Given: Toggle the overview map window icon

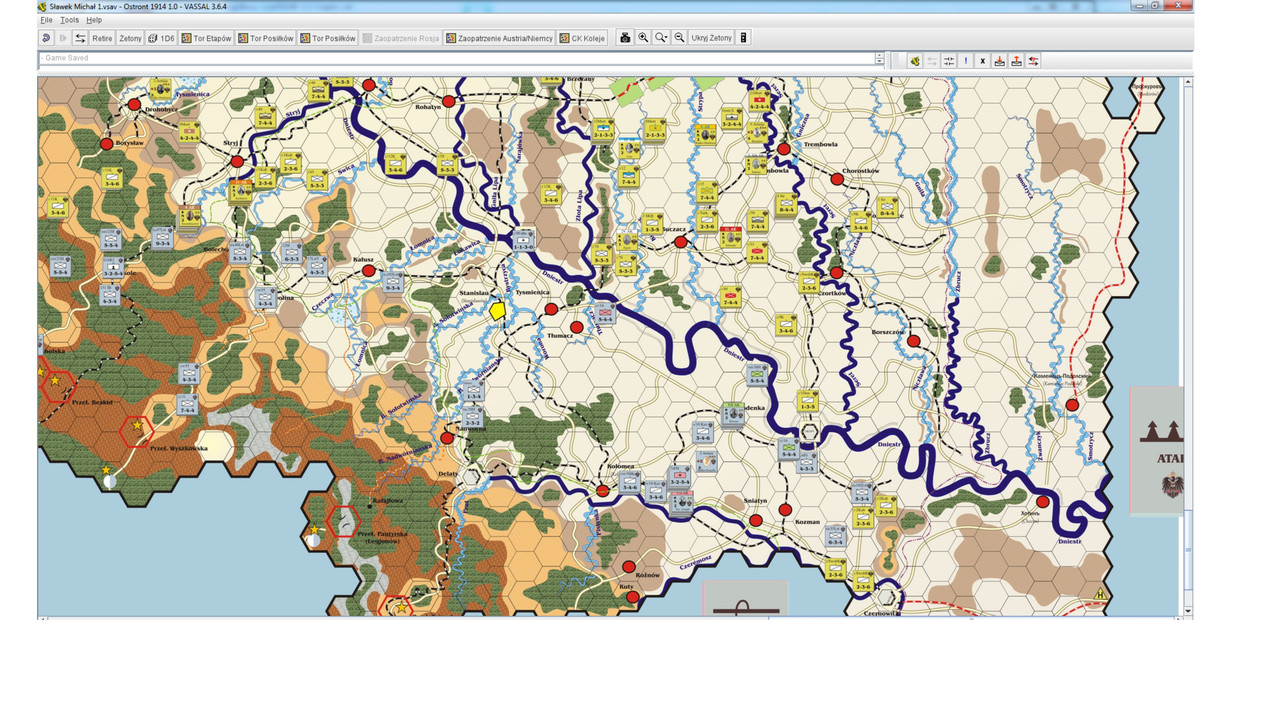Looking at the screenshot, I should 743,38.
